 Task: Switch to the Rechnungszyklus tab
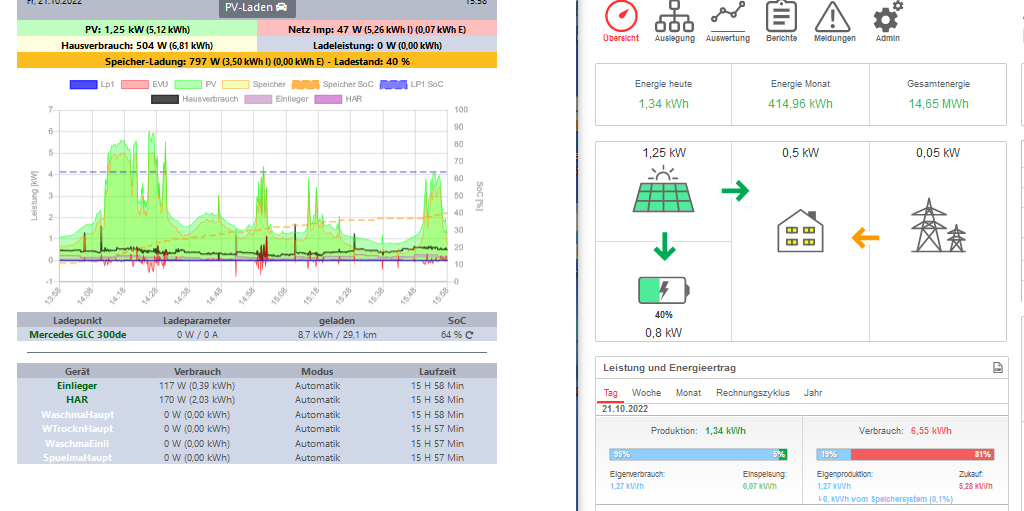pos(752,393)
